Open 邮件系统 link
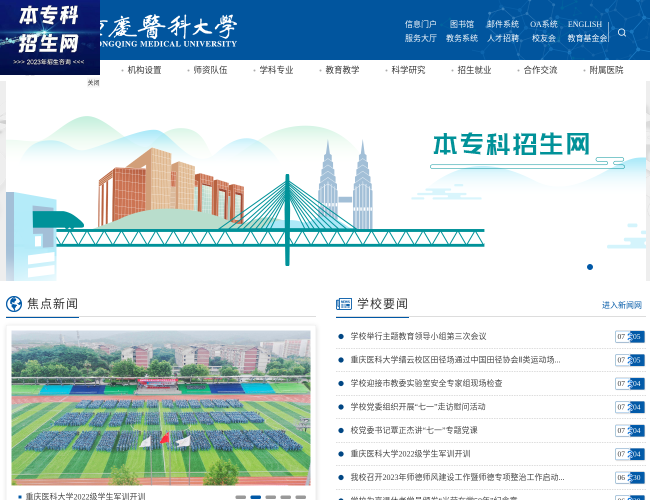 (x=502, y=24)
